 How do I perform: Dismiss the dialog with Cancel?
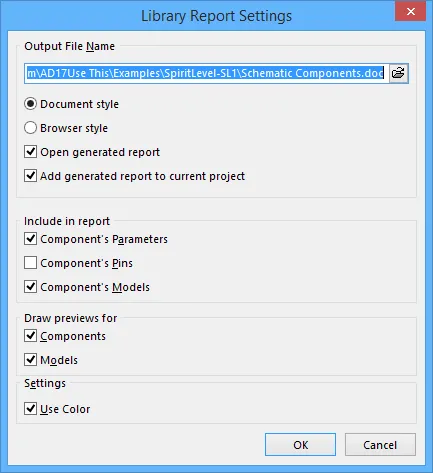coord(380,445)
